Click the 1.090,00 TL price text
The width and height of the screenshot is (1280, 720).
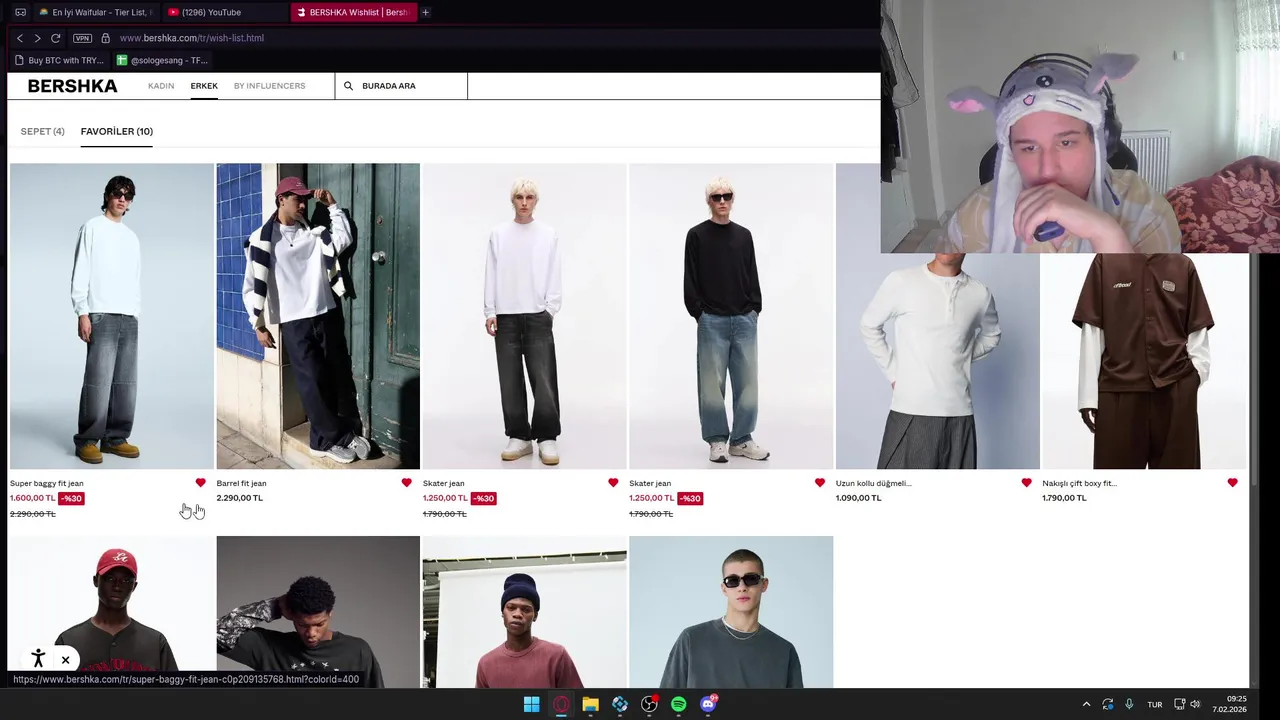coord(859,498)
